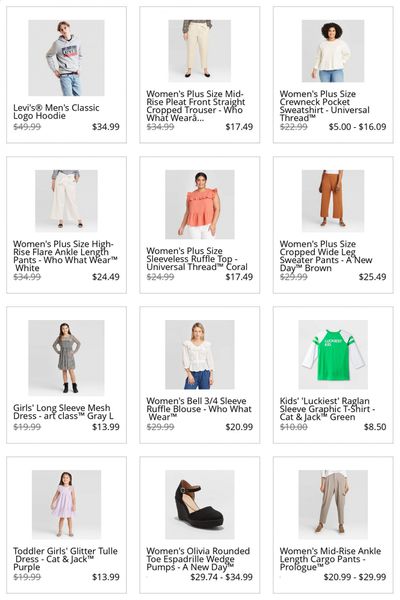Open the Girls' Long Sleeve Mesh Dress title
Screen dimensions: 400x600
63,412
